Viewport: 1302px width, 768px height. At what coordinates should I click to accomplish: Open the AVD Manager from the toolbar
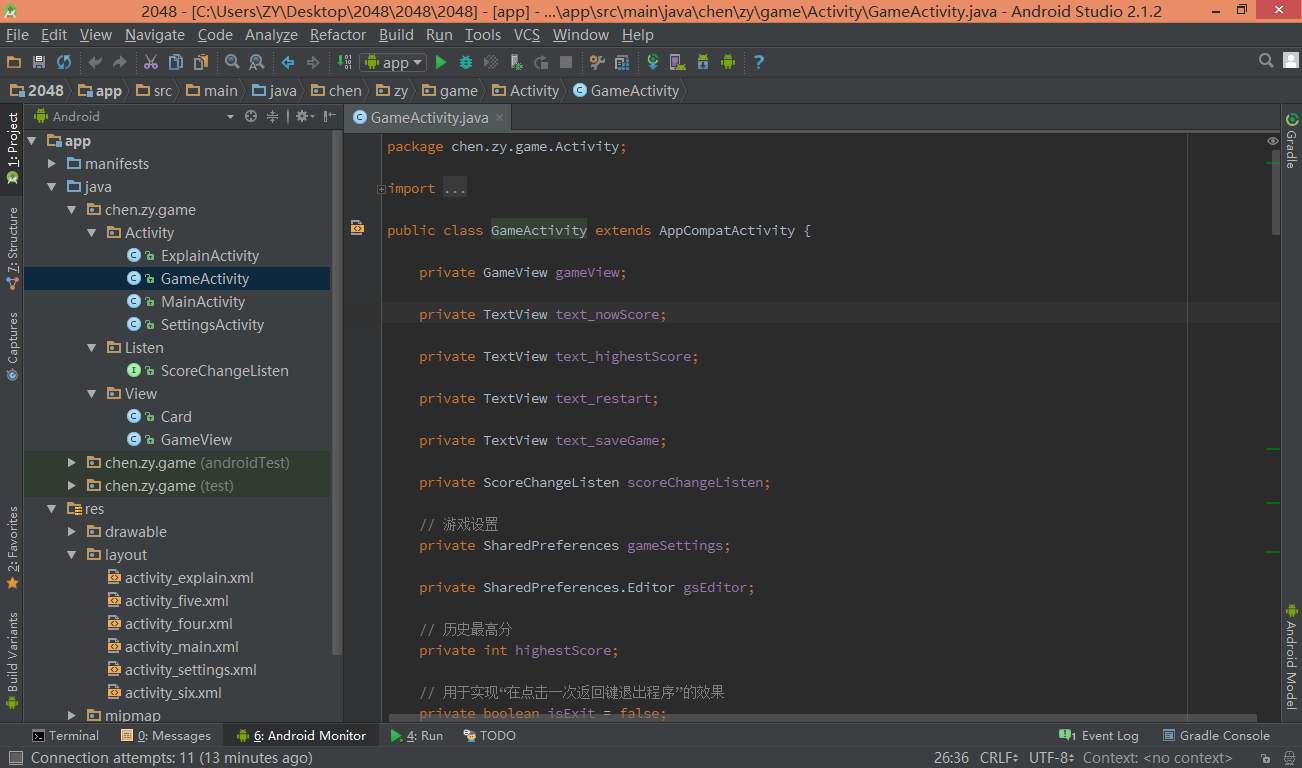(677, 62)
